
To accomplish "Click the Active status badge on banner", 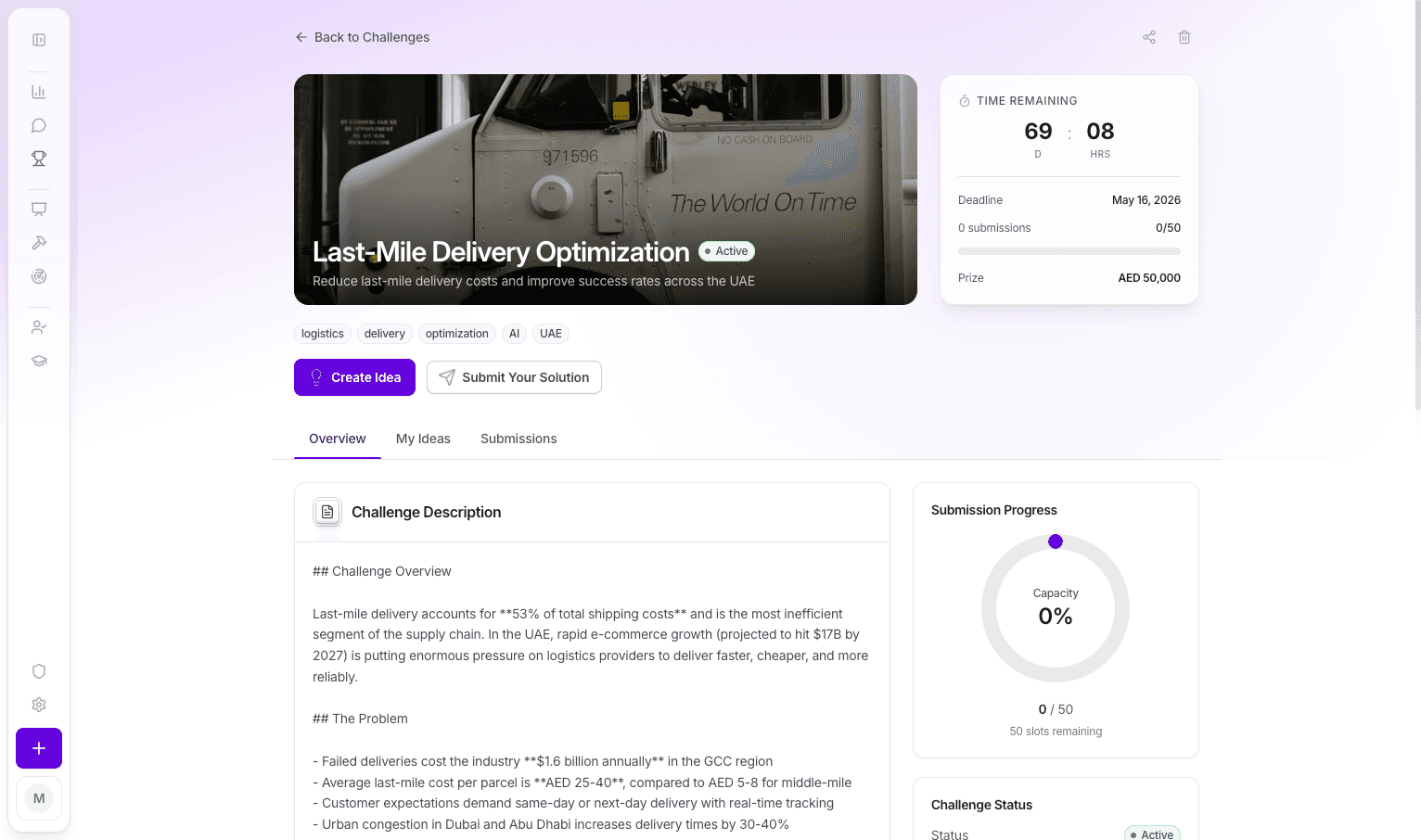I will pos(726,251).
